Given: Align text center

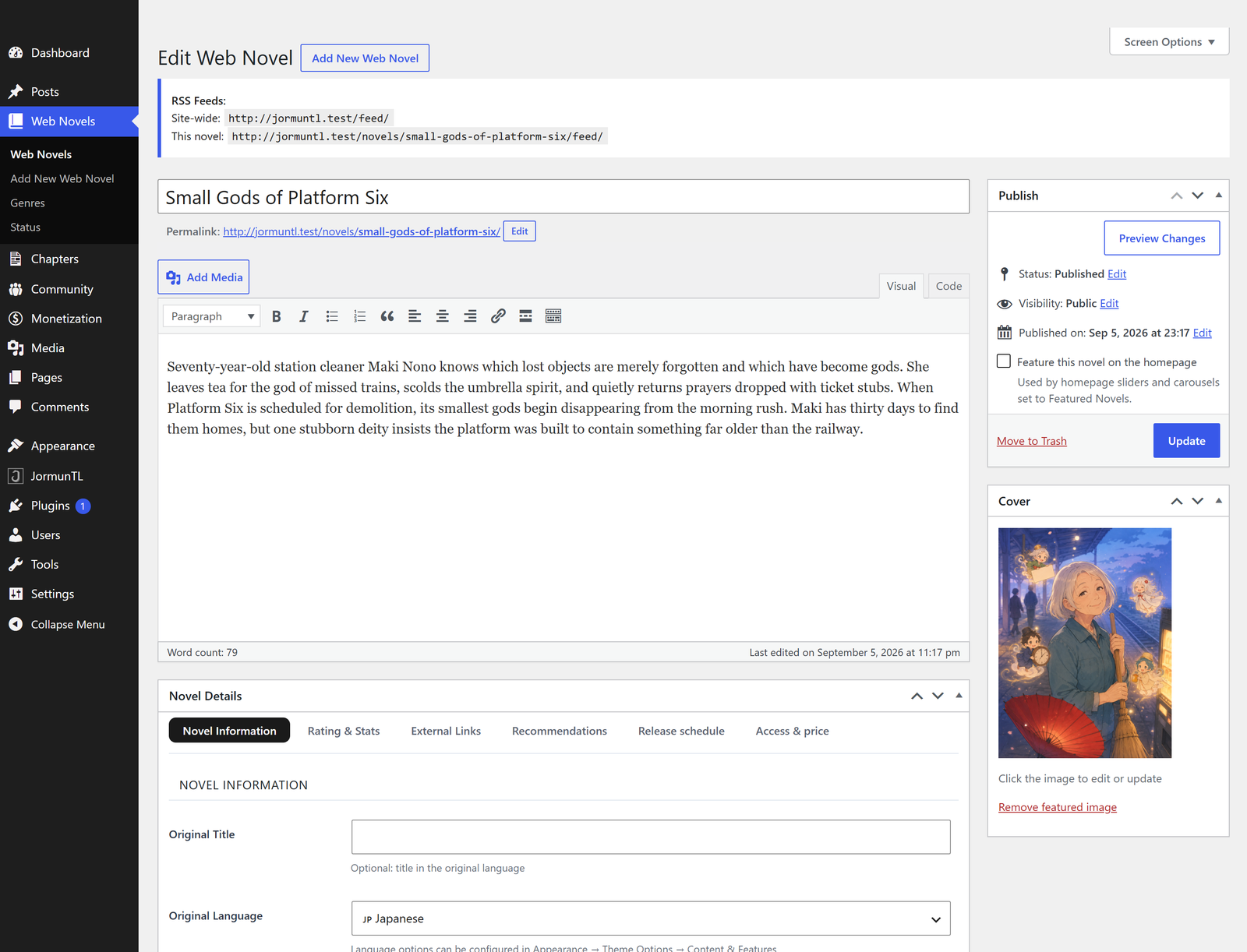Looking at the screenshot, I should point(443,316).
